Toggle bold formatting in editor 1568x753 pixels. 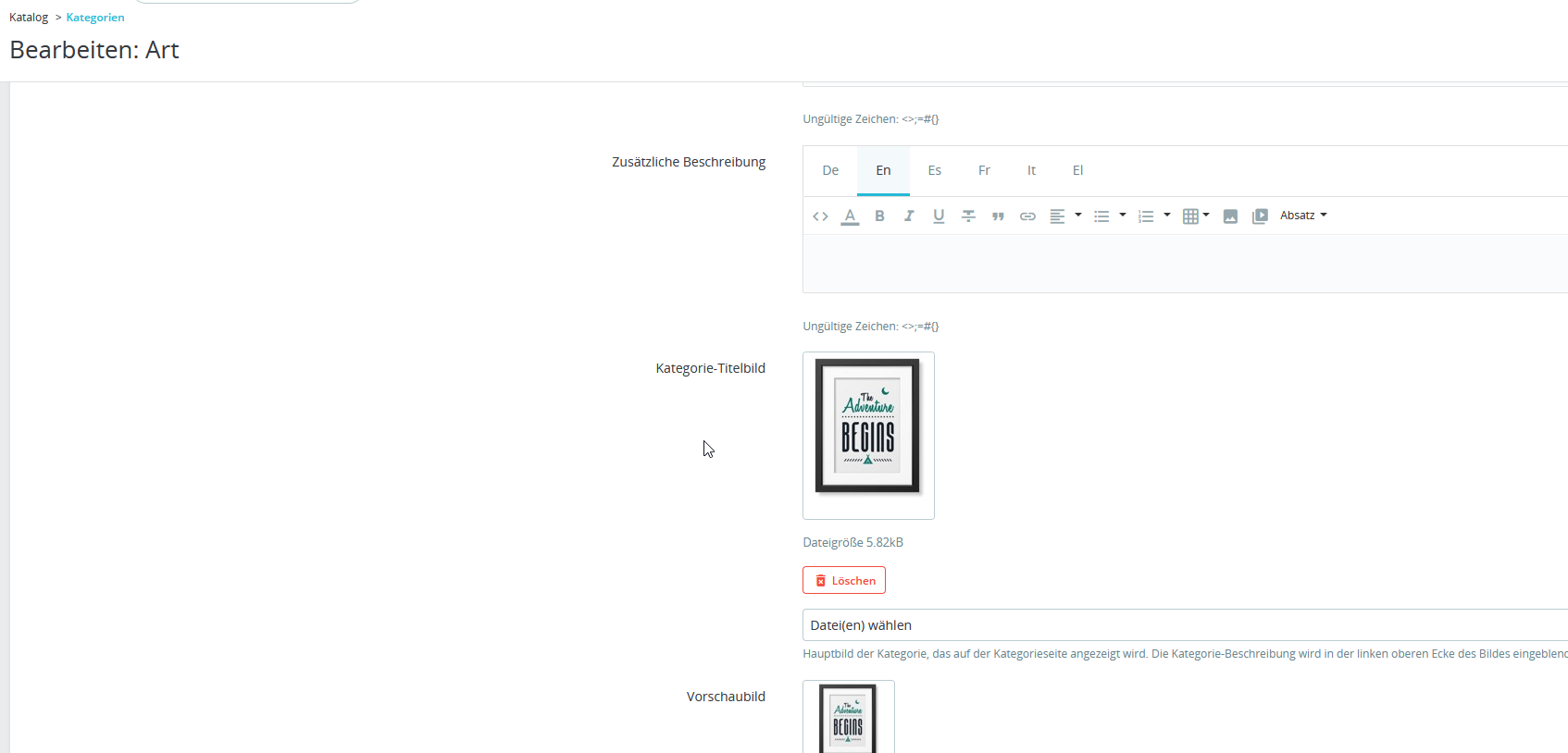(x=879, y=216)
